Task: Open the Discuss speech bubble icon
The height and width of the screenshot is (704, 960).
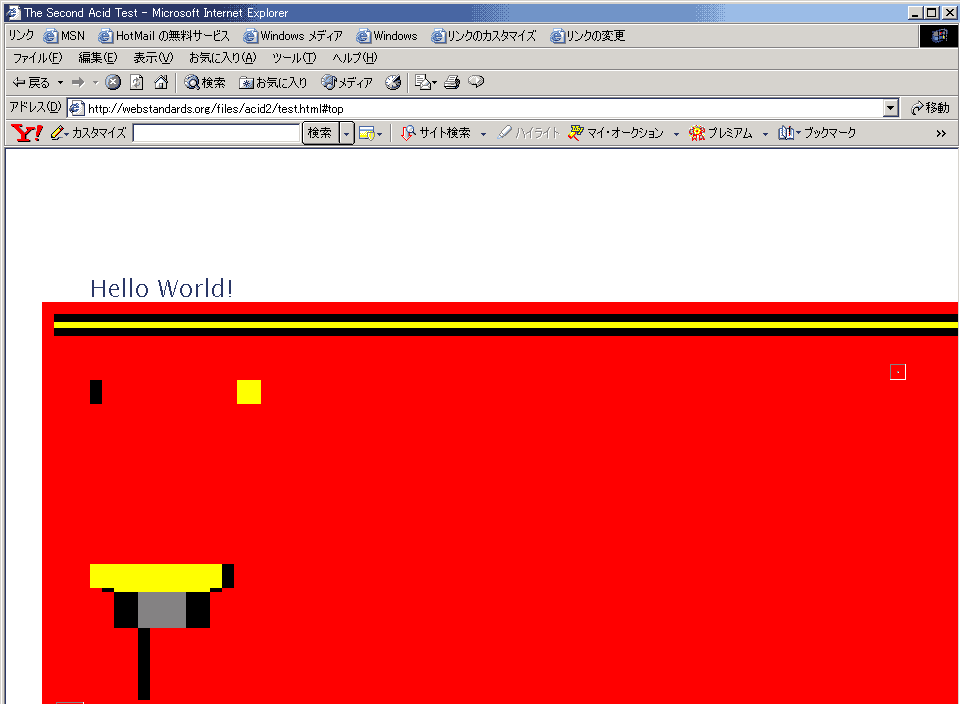Action: click(x=476, y=82)
